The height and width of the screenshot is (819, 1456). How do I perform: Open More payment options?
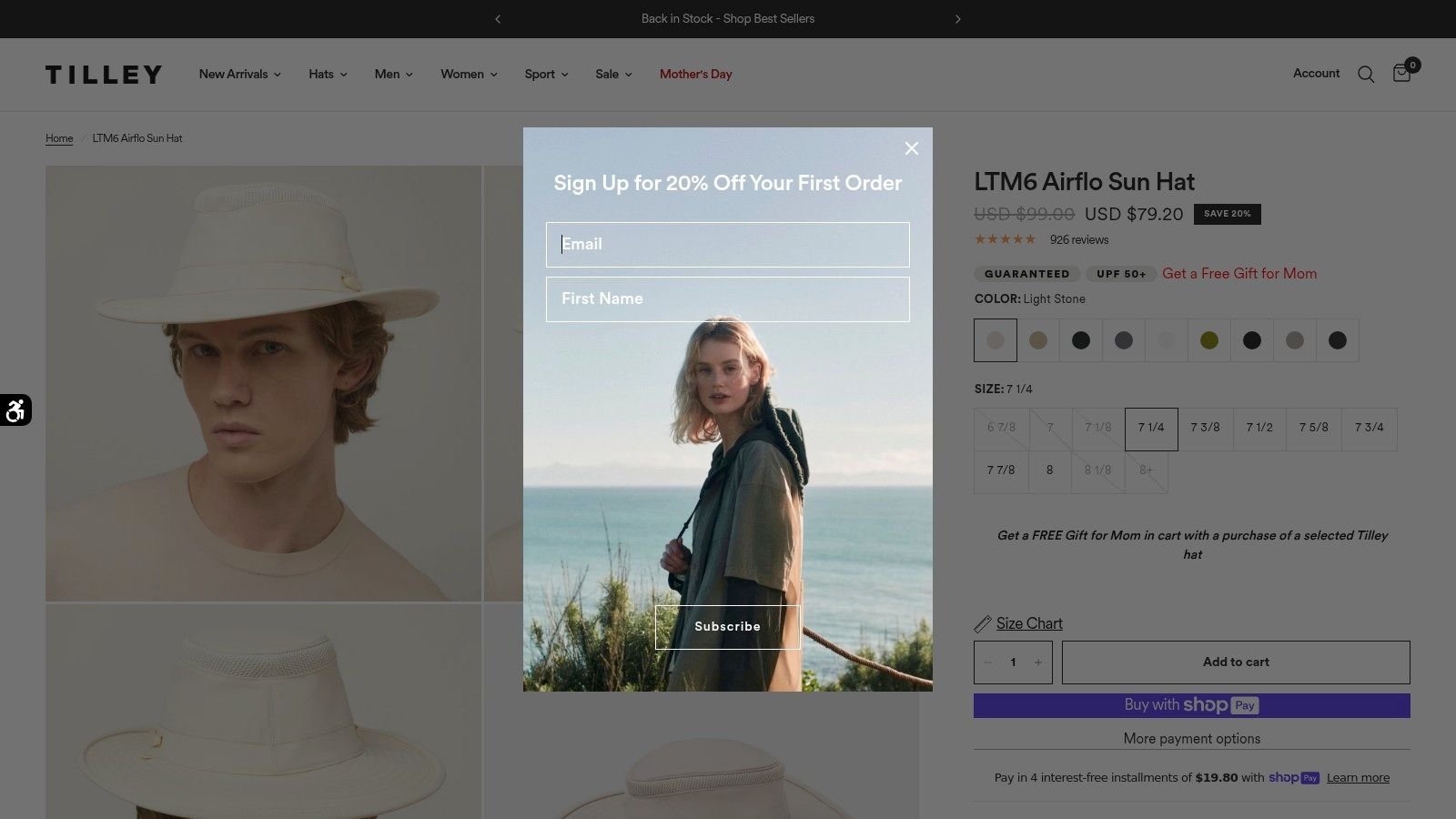[x=1192, y=739]
